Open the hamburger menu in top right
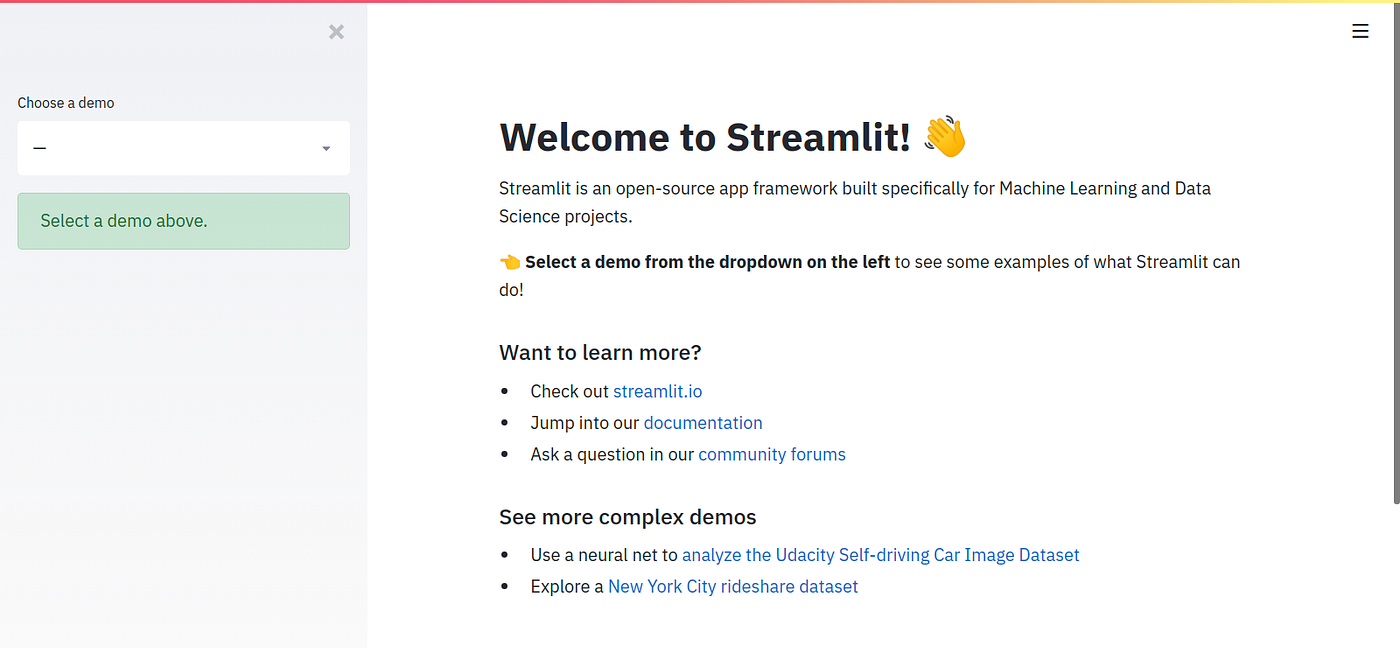This screenshot has height=648, width=1400. coord(1360,31)
